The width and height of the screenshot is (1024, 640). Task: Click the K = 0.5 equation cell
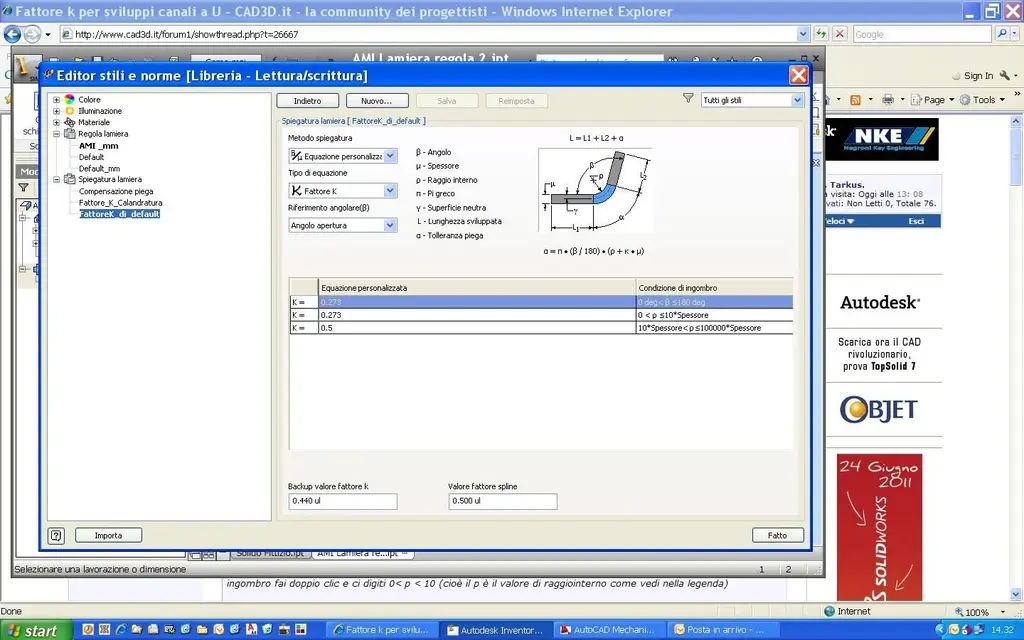(x=477, y=328)
